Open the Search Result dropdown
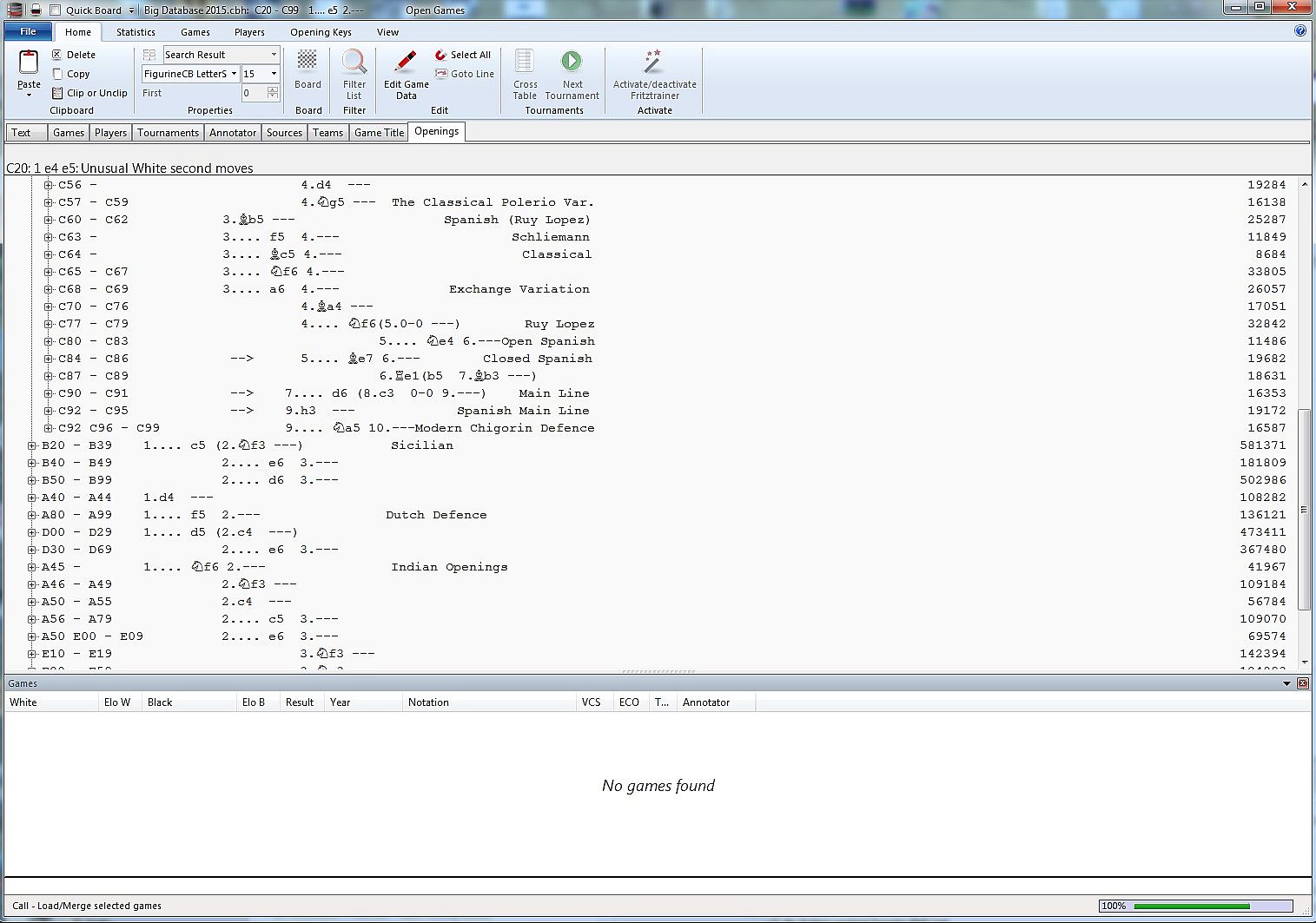The width and height of the screenshot is (1316, 923). click(274, 55)
